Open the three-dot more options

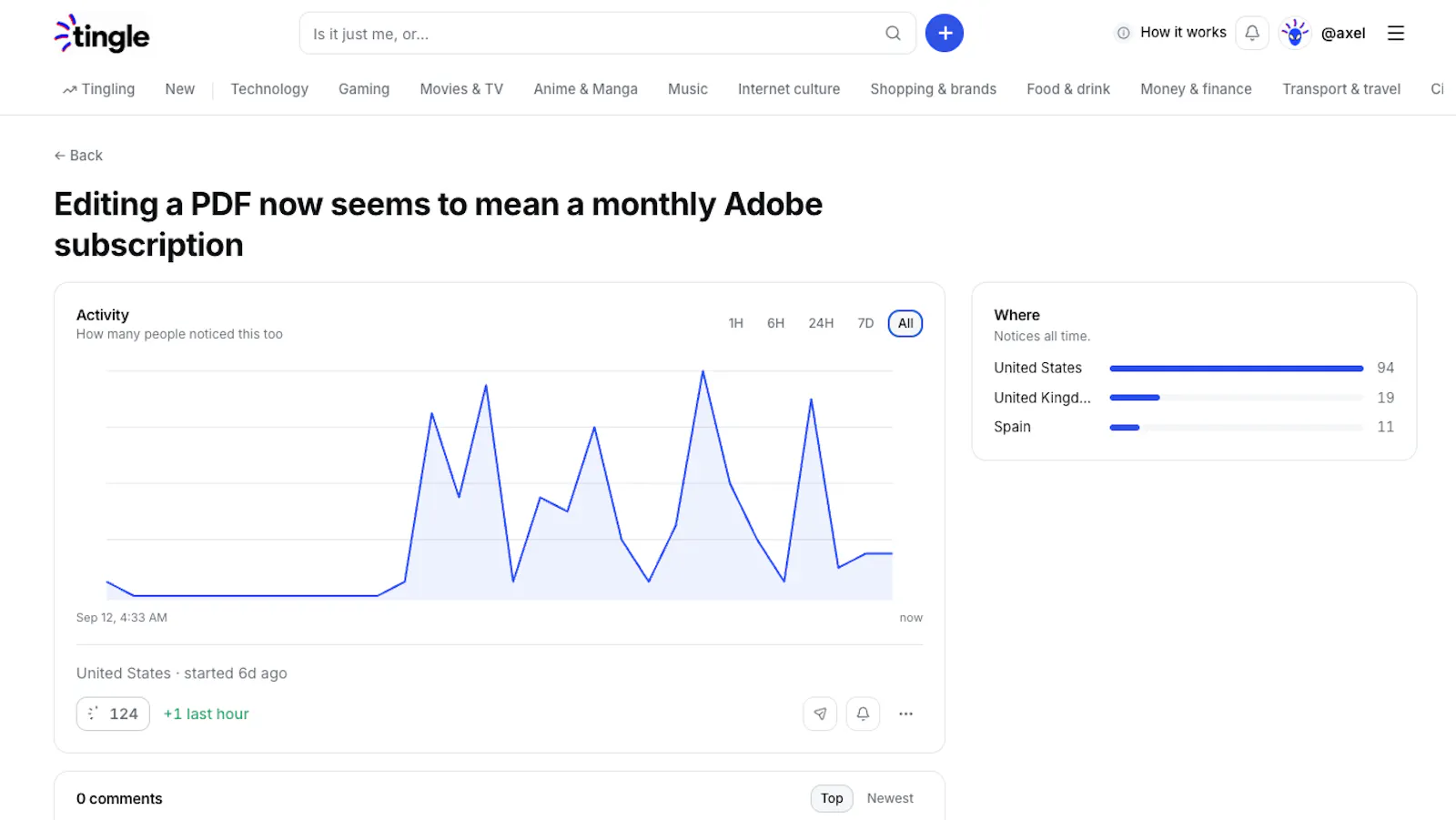905,714
